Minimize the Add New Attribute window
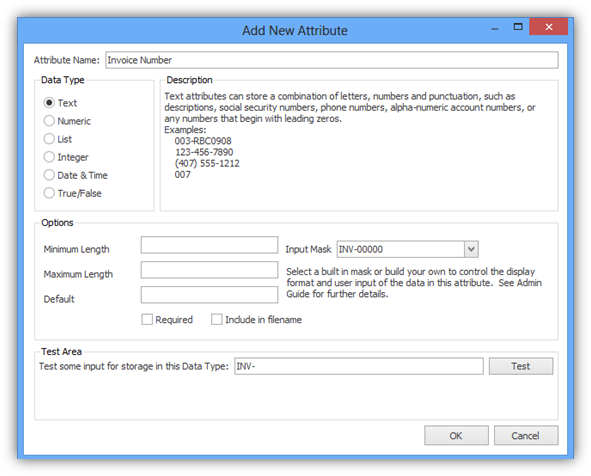This screenshot has width=591, height=476. click(495, 28)
